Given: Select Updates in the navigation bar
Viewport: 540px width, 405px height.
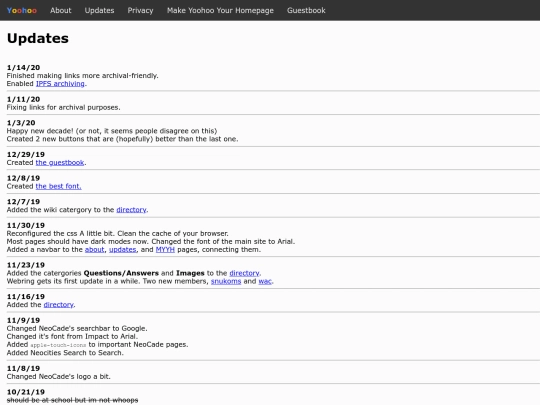Looking at the screenshot, I should [100, 10].
